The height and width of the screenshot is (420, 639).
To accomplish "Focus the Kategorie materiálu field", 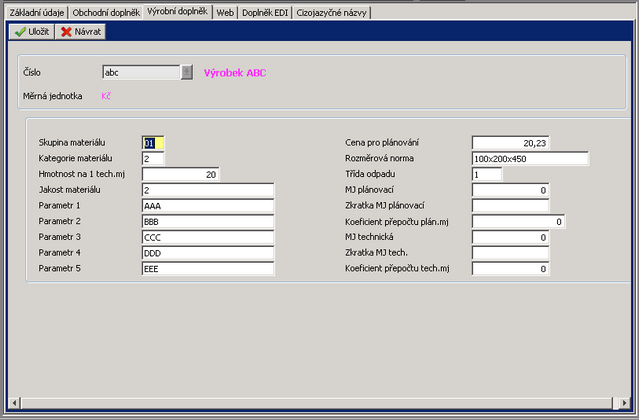I will point(153,158).
